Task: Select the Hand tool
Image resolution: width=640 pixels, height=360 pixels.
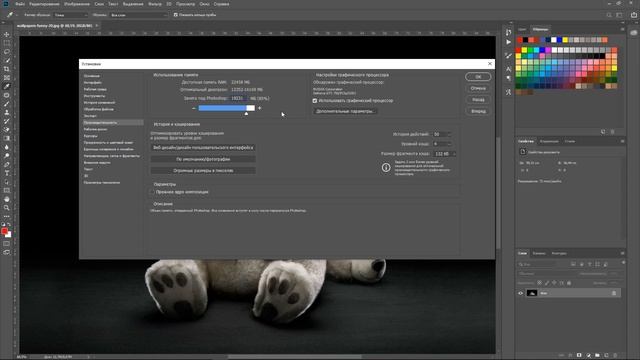Action: point(7,199)
